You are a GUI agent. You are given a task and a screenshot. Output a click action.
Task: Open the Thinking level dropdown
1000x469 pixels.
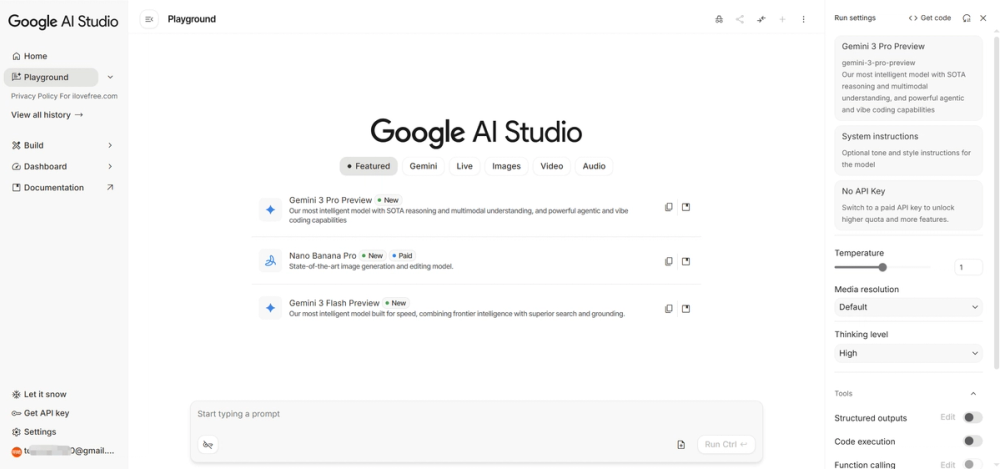click(x=908, y=353)
